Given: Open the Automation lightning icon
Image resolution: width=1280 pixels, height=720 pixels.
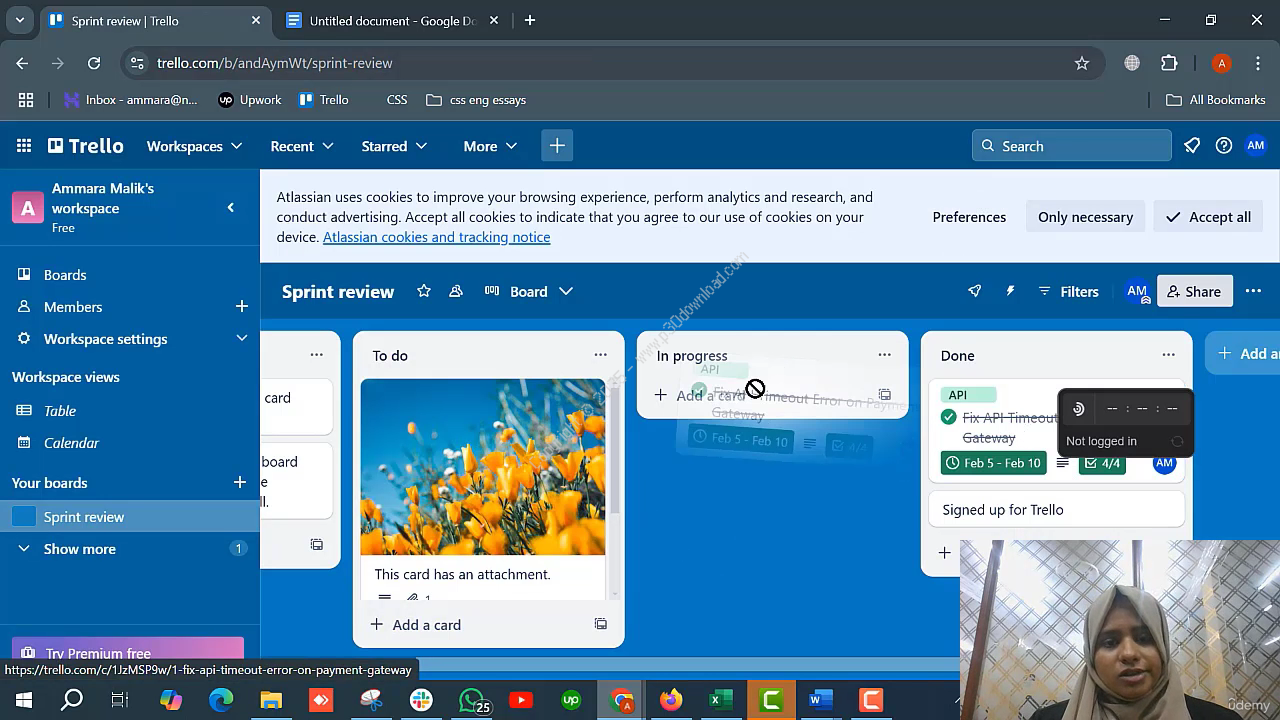Looking at the screenshot, I should click(1010, 291).
